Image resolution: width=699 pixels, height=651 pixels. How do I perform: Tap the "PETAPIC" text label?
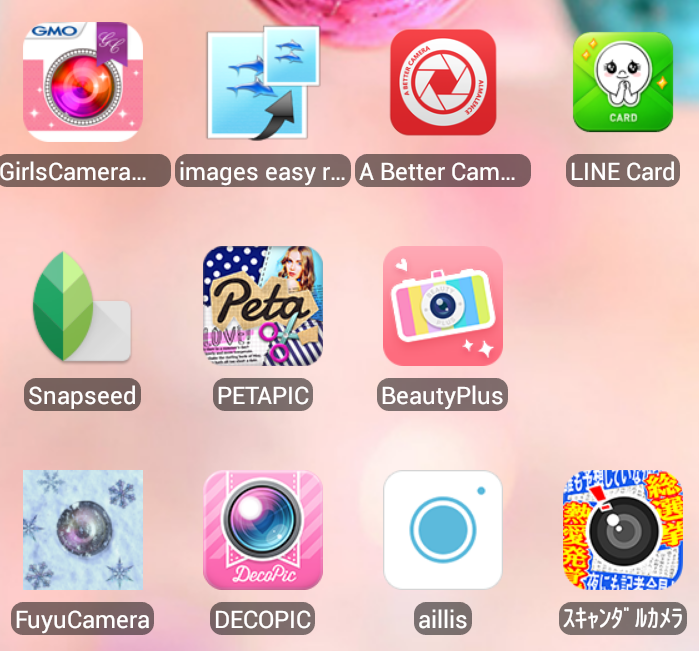coord(263,394)
